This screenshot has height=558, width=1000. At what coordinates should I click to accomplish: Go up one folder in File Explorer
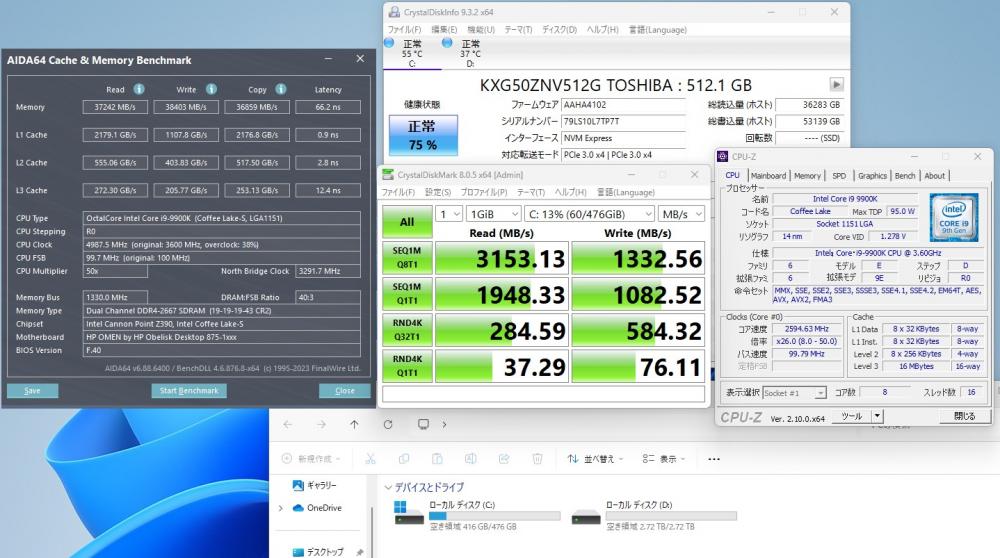354,424
